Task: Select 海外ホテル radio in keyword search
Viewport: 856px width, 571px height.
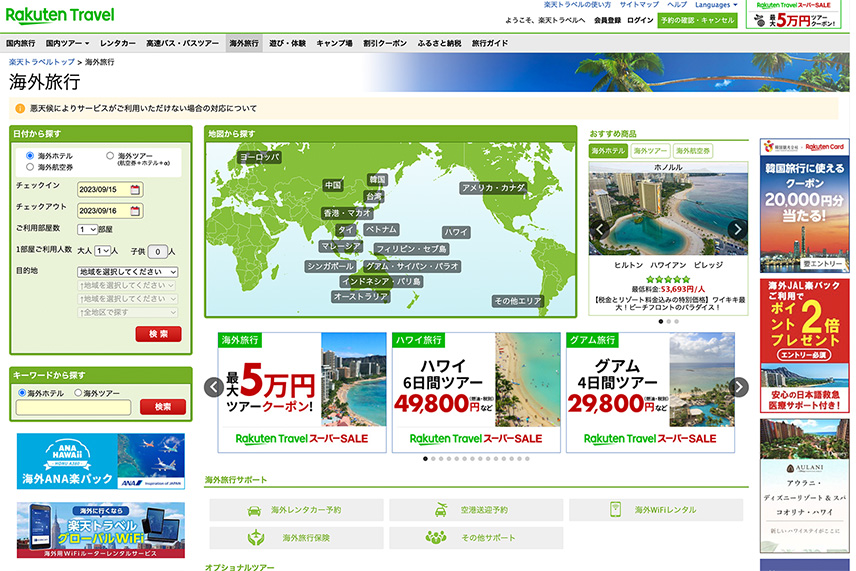Action: [x=22, y=392]
